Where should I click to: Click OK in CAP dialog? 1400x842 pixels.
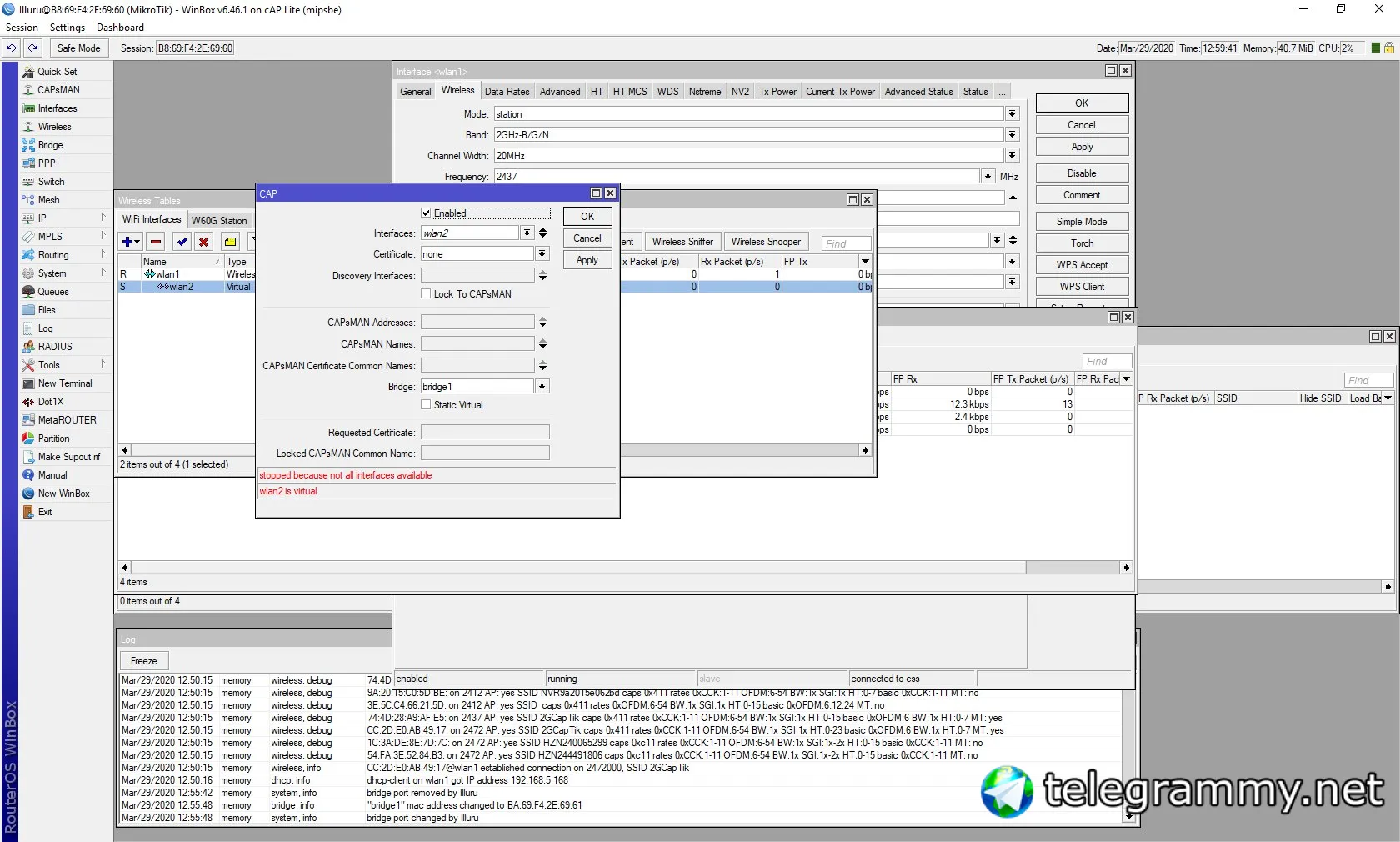tap(587, 217)
